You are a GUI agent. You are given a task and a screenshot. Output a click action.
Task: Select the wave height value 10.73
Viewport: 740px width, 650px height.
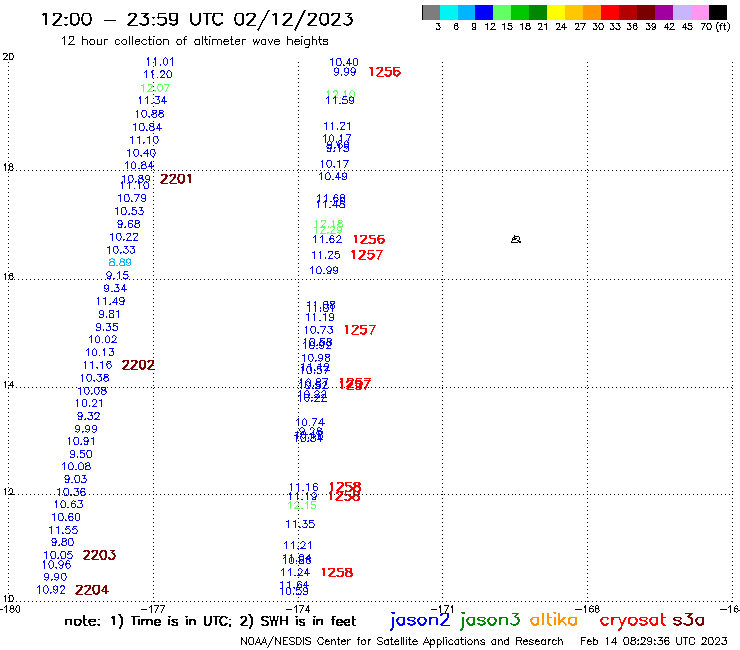click(x=319, y=330)
